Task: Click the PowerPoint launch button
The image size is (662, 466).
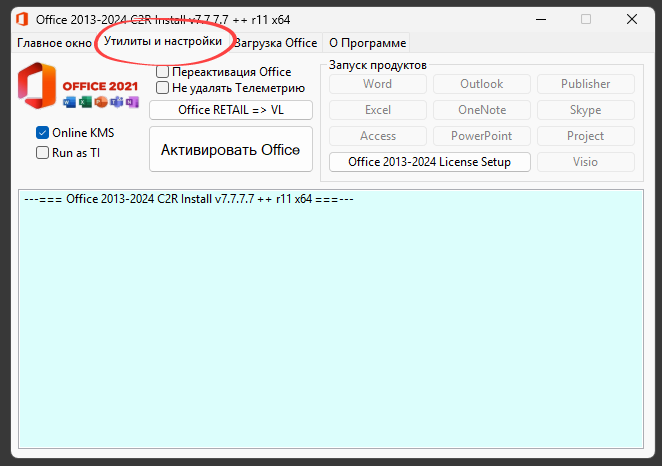Action: click(482, 136)
